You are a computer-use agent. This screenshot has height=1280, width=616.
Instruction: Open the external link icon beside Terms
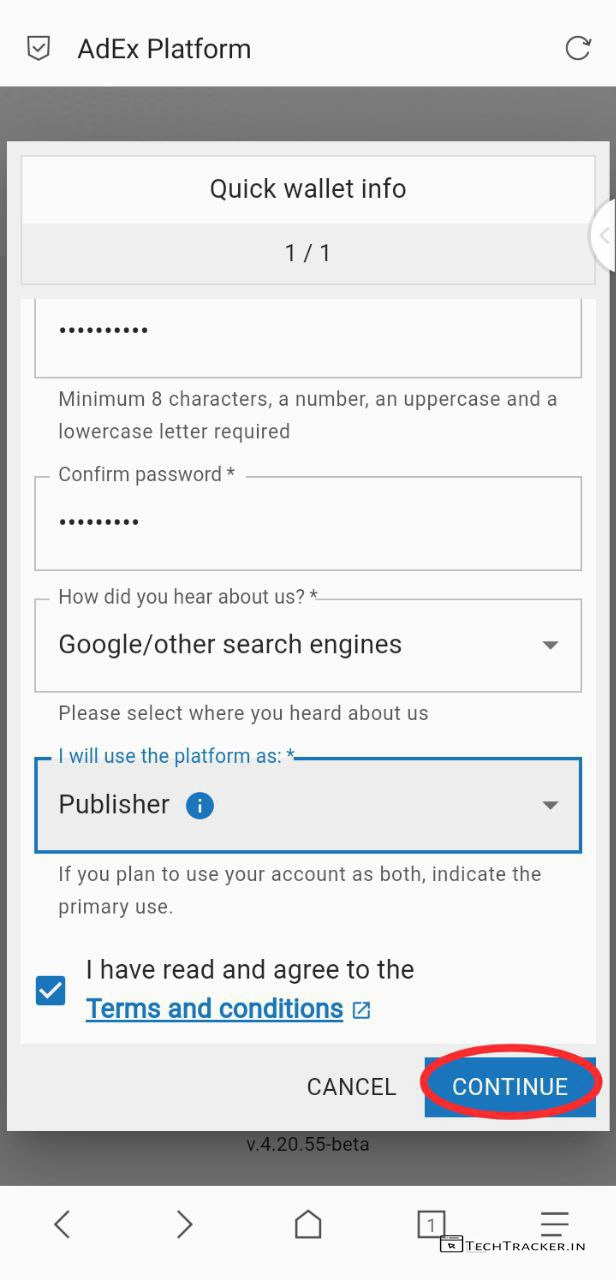[362, 1010]
